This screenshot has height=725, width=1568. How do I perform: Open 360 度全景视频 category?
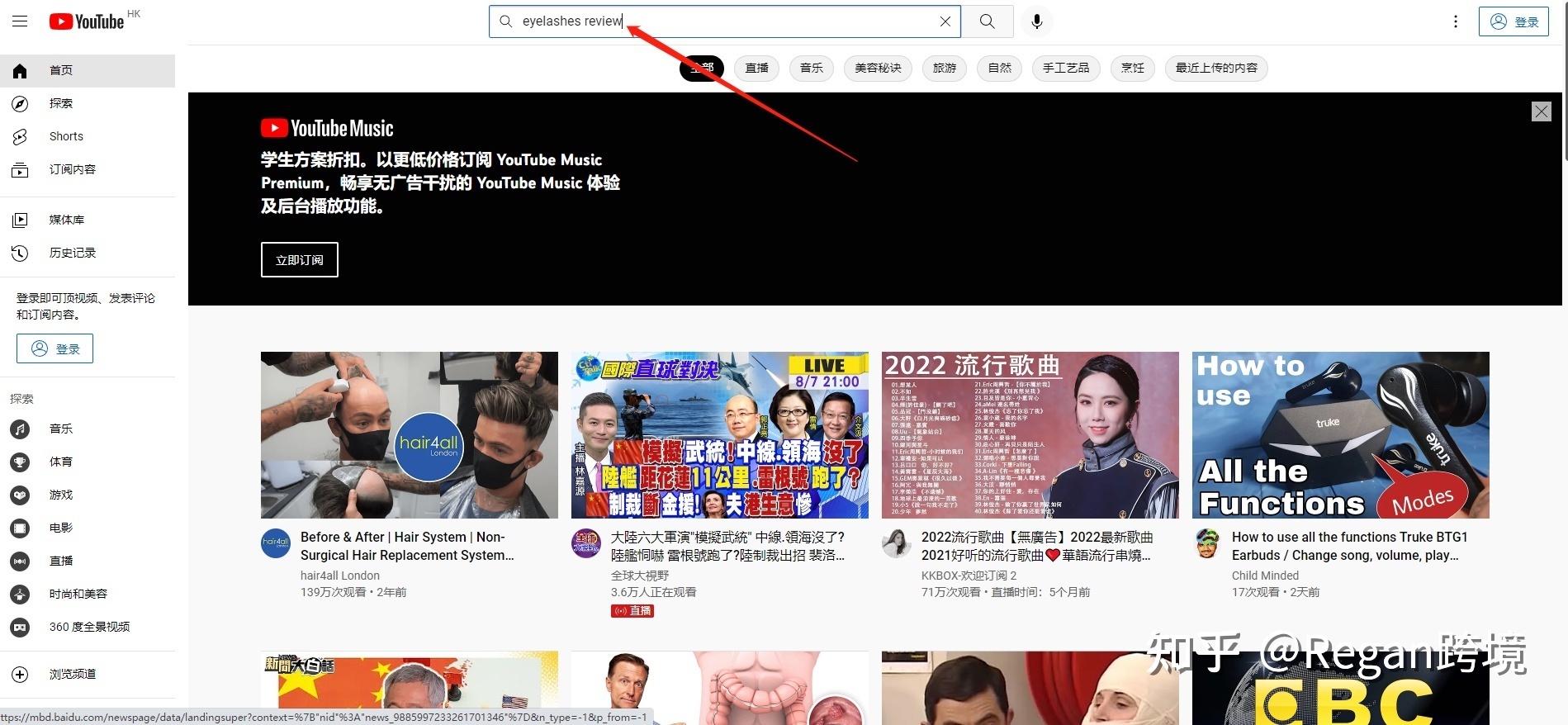coord(88,627)
